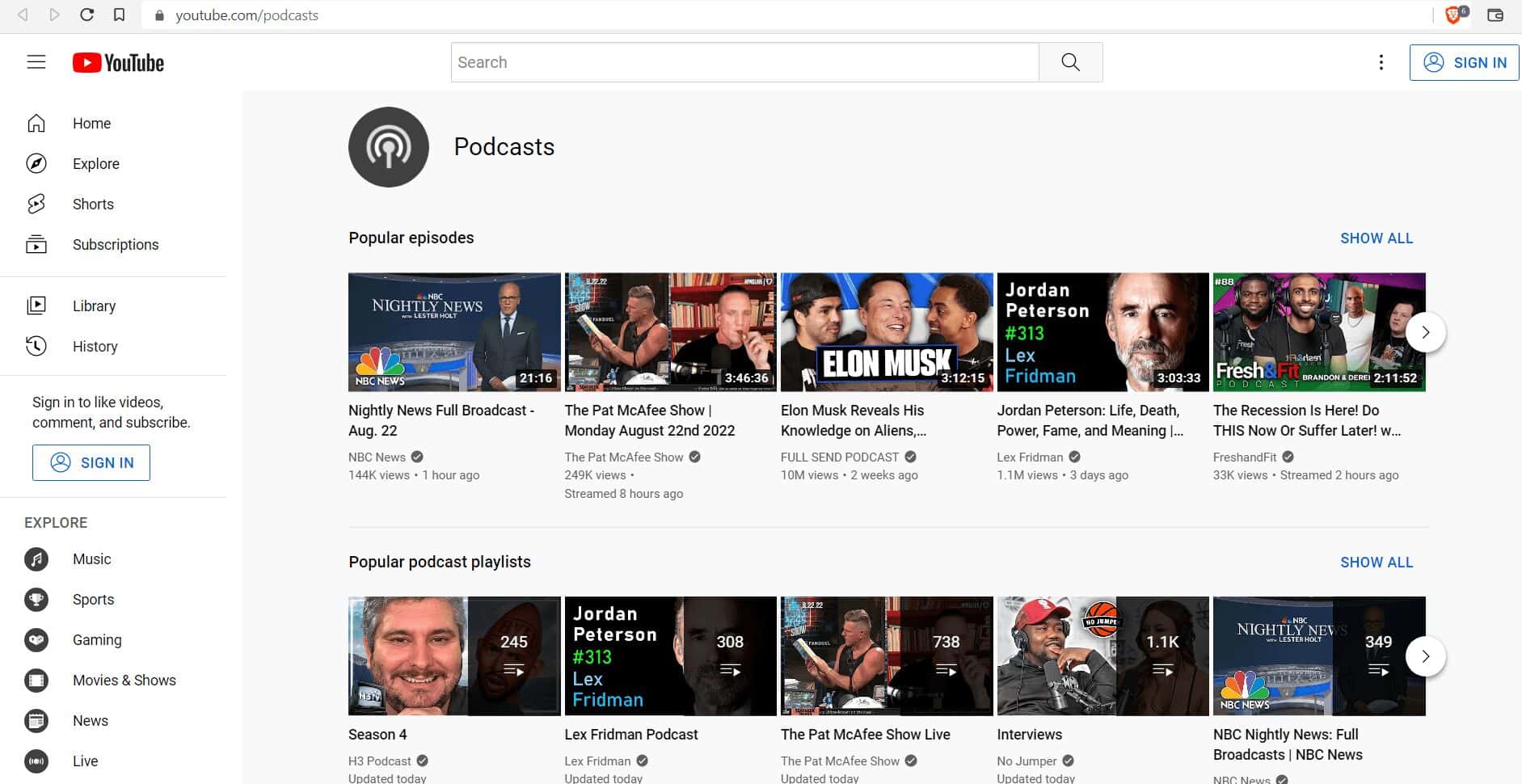Click SIGN IN in the top right
Viewport: 1522px width, 784px height.
1464,62
